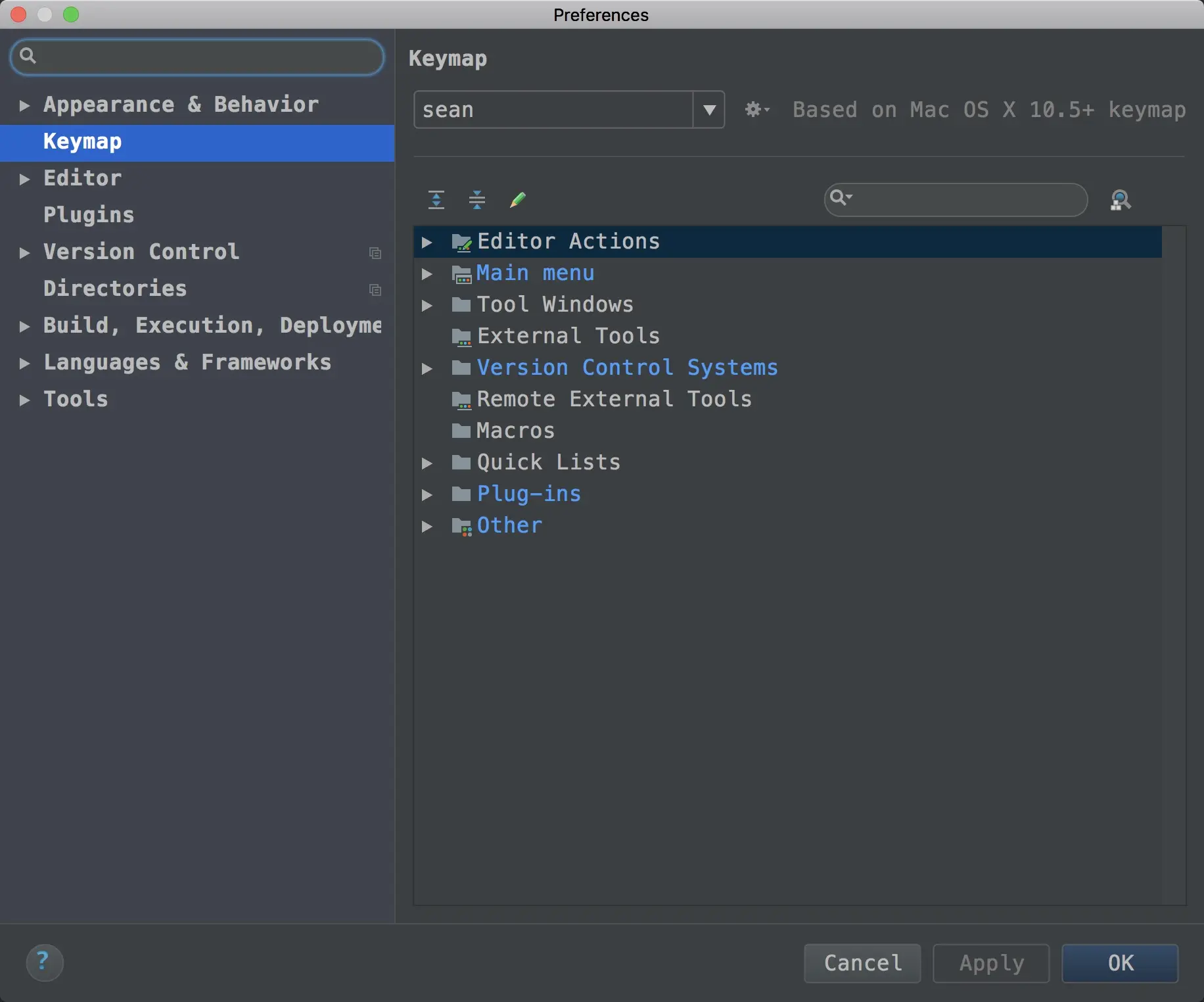The height and width of the screenshot is (1002, 1204).
Task: Close the Preferences window
Action: click(x=18, y=14)
